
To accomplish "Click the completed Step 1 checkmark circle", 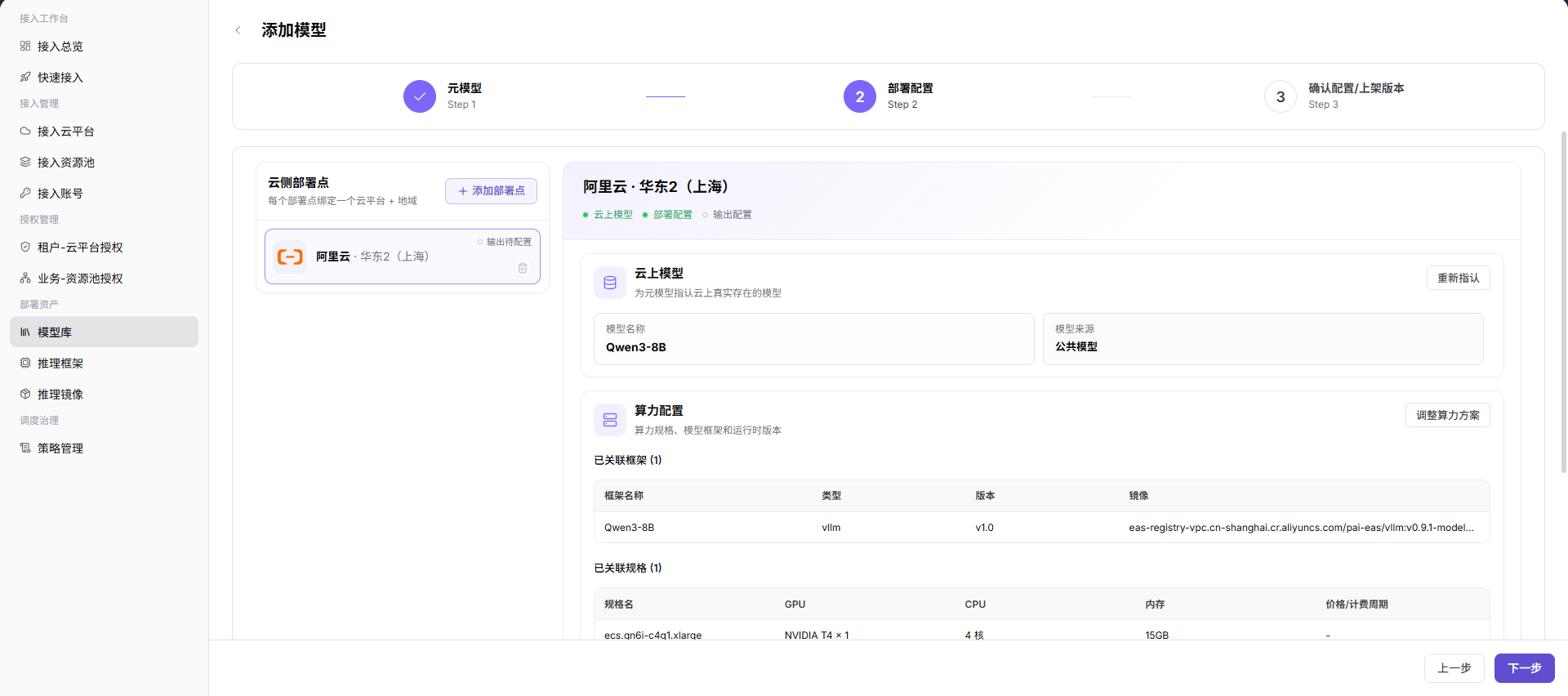I will pyautogui.click(x=420, y=96).
